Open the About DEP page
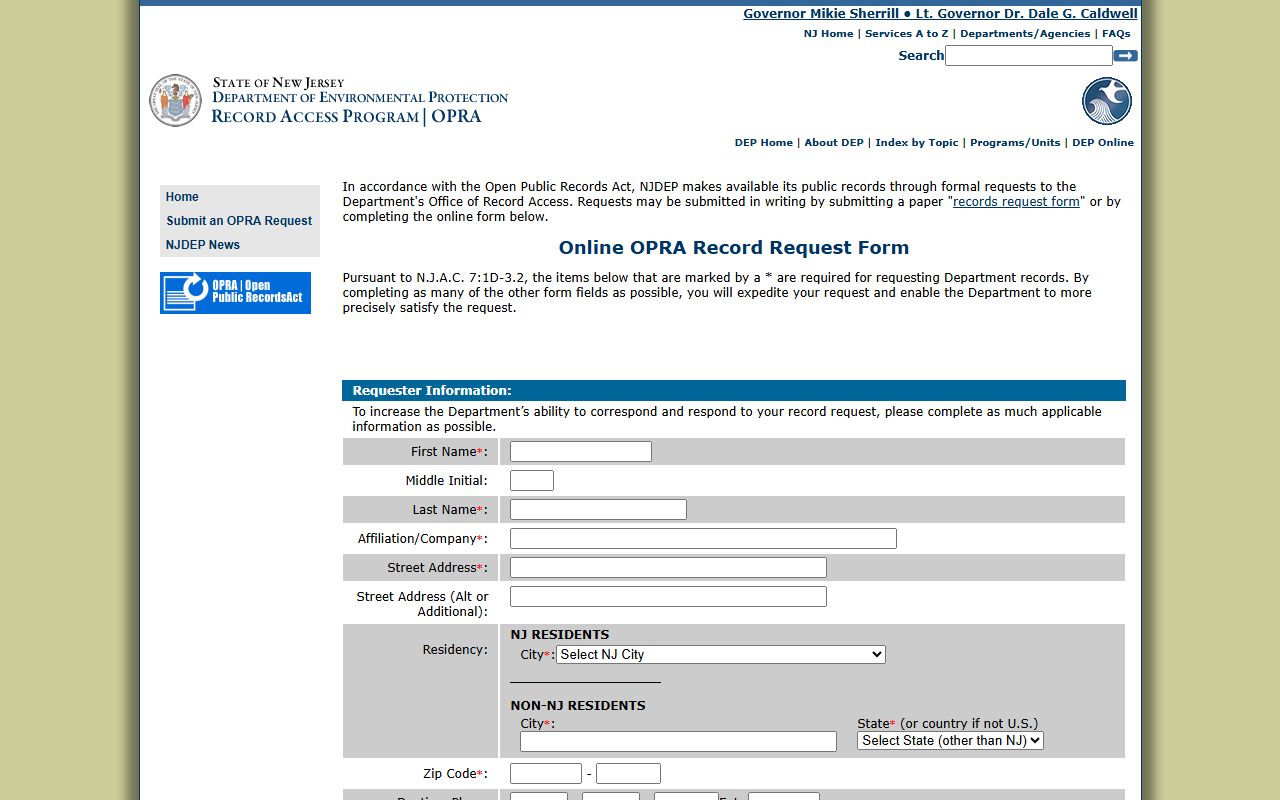This screenshot has height=800, width=1280. [x=834, y=143]
